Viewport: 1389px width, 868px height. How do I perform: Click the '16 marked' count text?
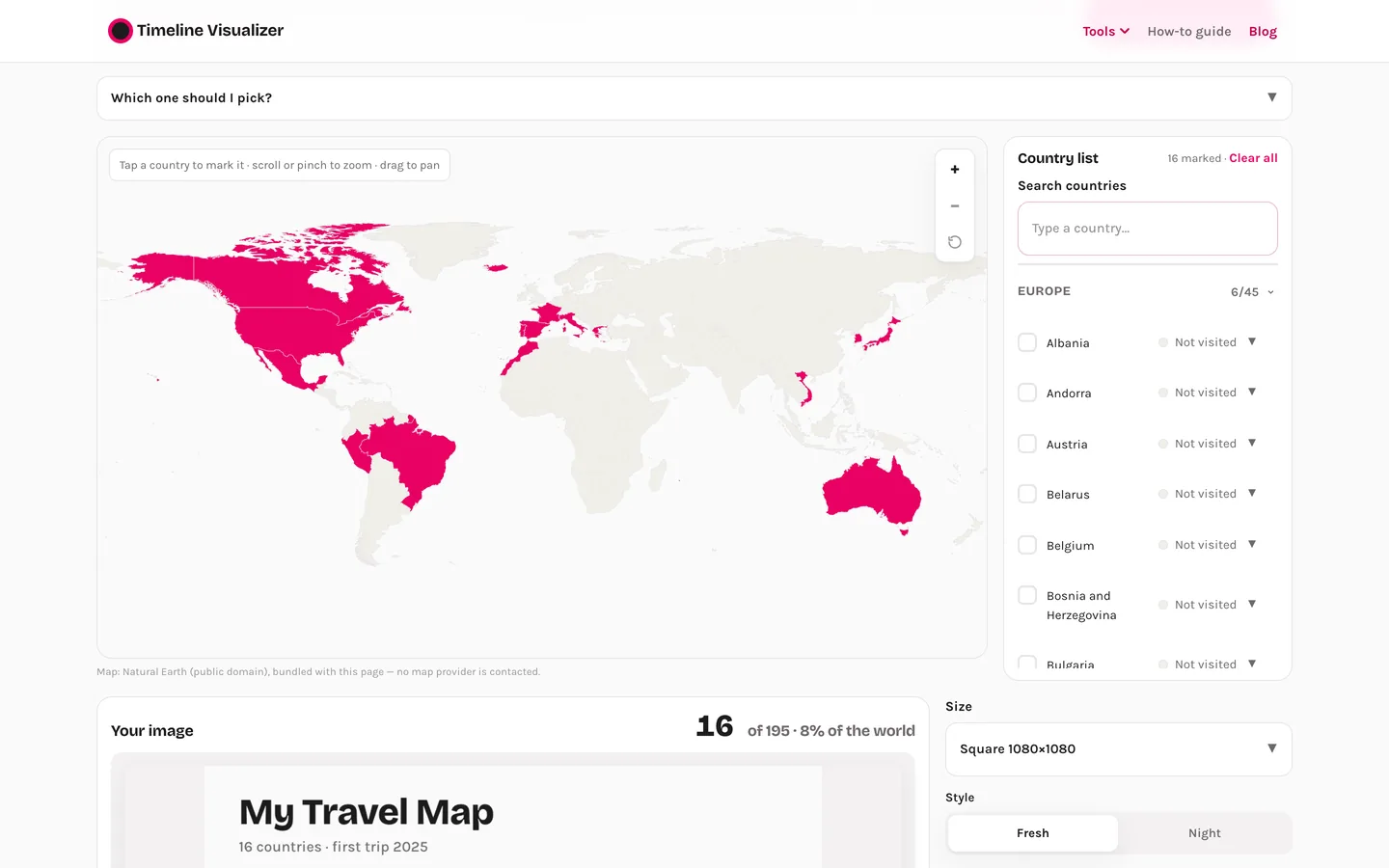point(1194,158)
